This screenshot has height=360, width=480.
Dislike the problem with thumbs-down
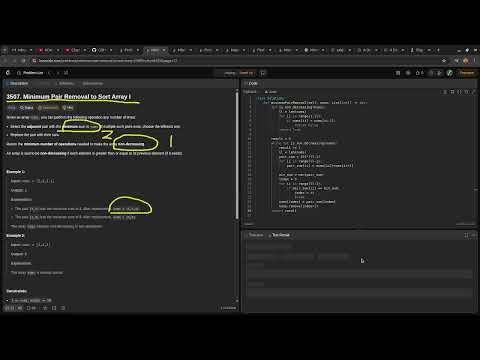pos(20,308)
